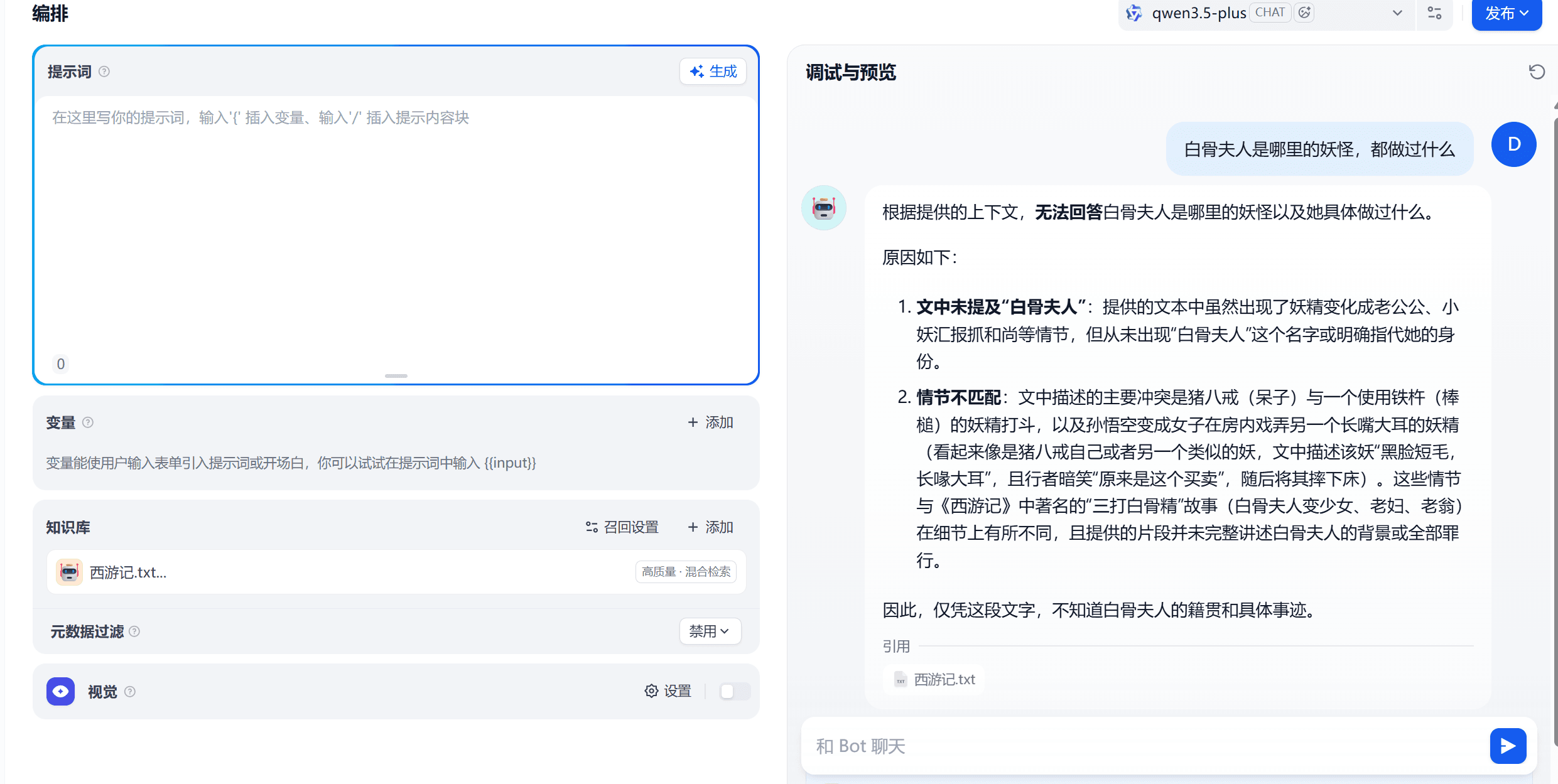Open the metadata filter 禁用 dropdown

point(710,631)
